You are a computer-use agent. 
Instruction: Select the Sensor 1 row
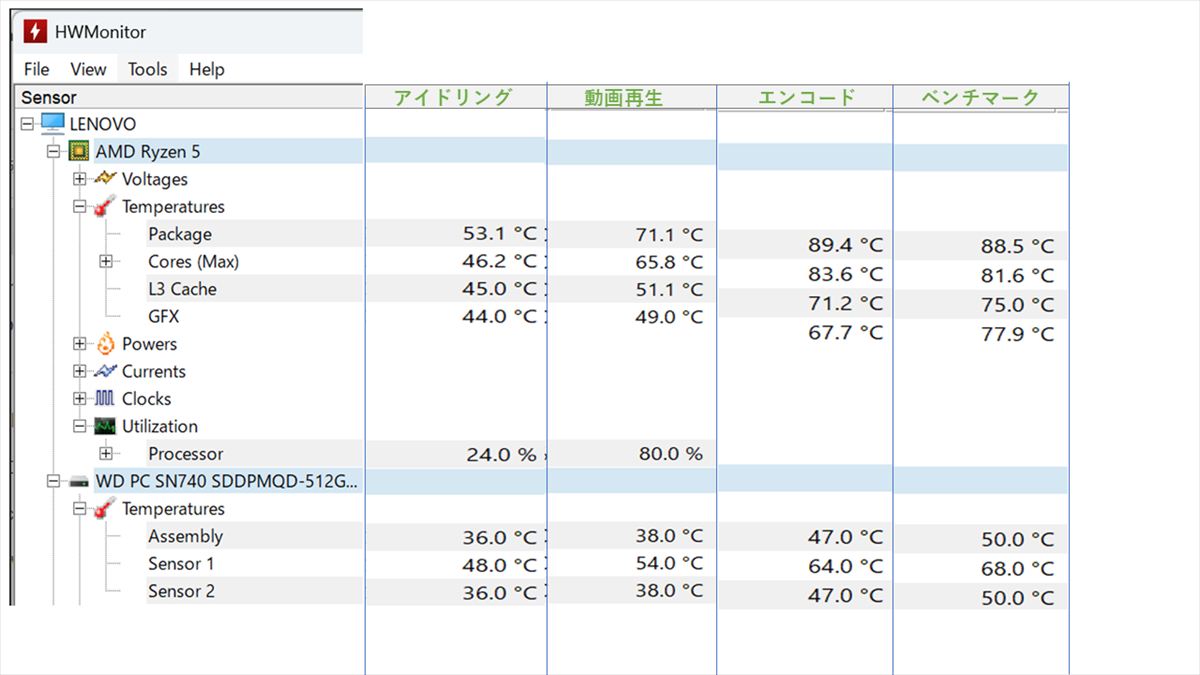(181, 564)
